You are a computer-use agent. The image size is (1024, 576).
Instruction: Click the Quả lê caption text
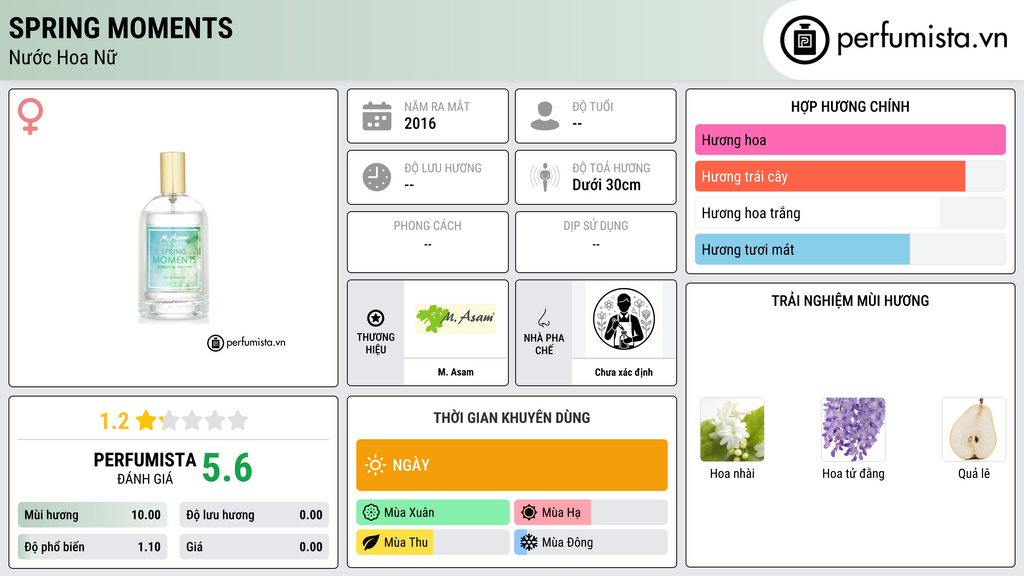point(974,473)
